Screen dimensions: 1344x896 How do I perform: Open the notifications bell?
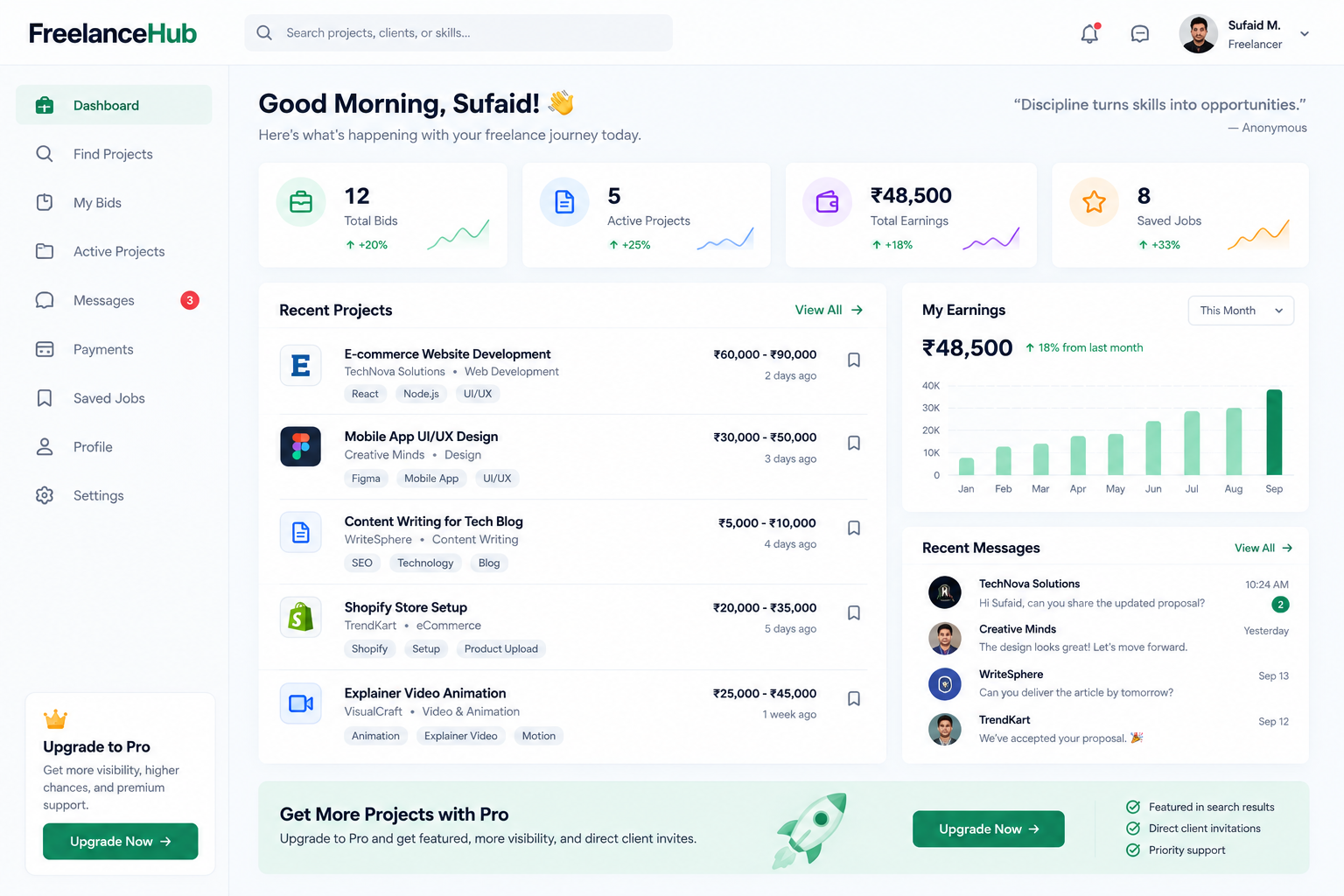1089,33
